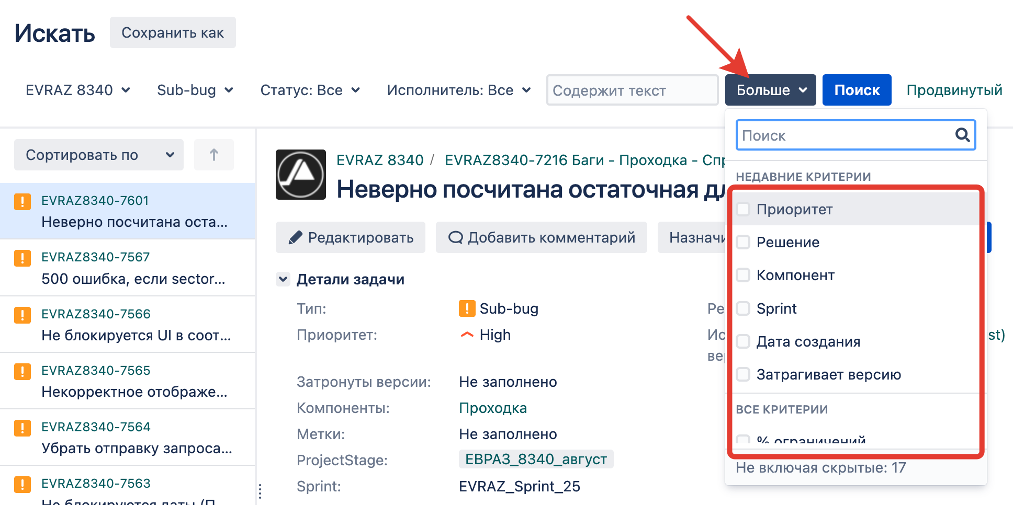Click the Не включая скрытые: 17 text
Image resolution: width=1014 pixels, height=506 pixels.
[821, 467]
